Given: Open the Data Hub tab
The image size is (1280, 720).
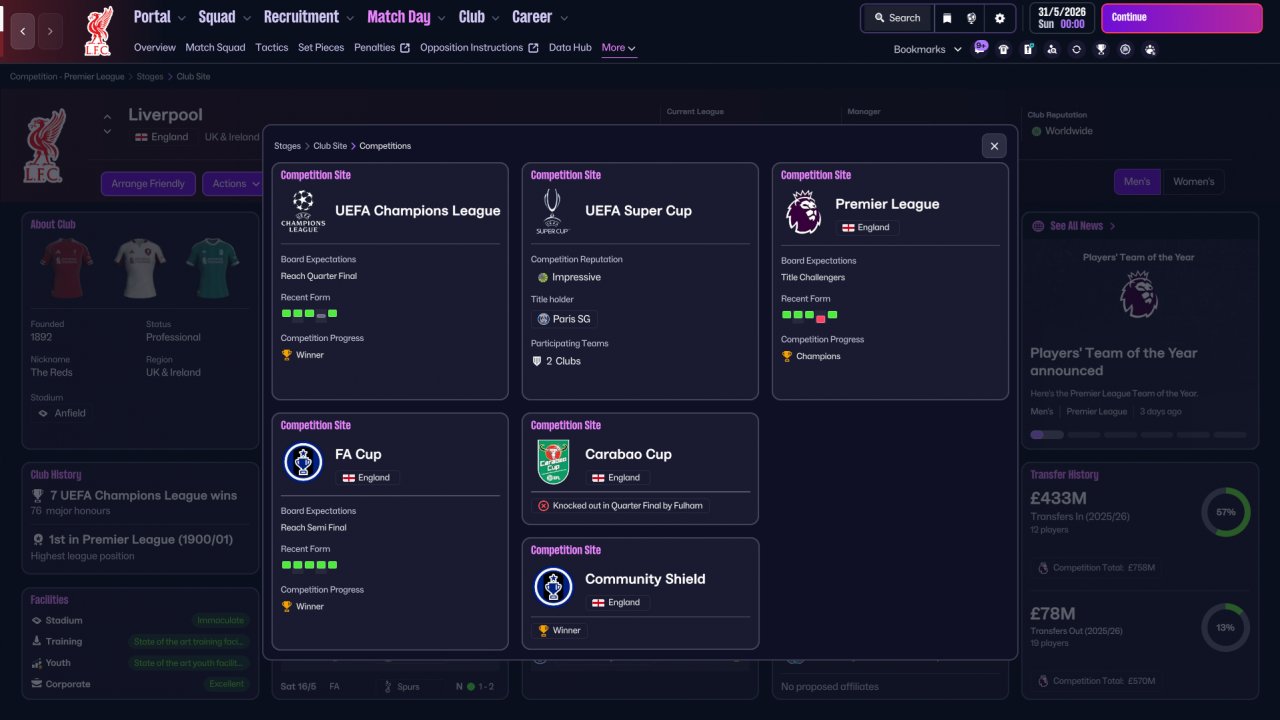Looking at the screenshot, I should pos(570,48).
